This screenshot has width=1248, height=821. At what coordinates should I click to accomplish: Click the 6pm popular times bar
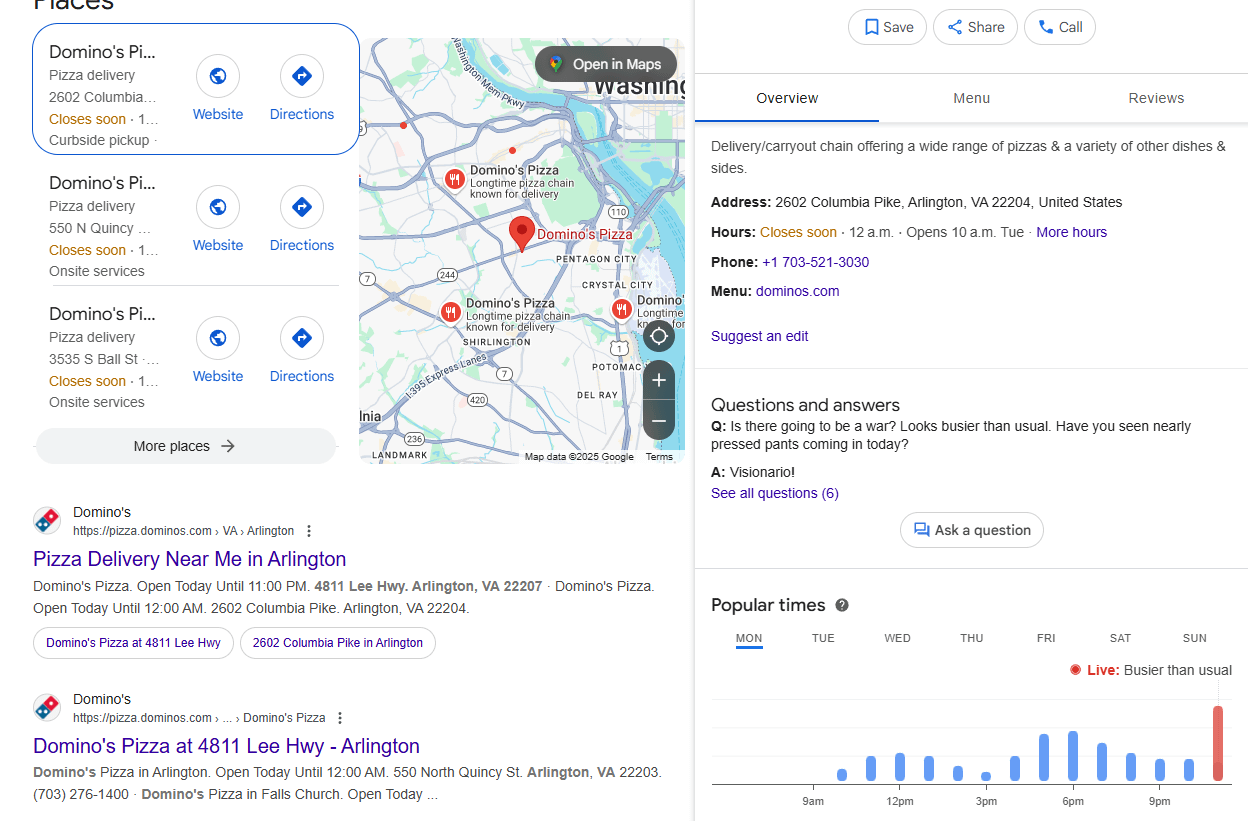(1073, 755)
